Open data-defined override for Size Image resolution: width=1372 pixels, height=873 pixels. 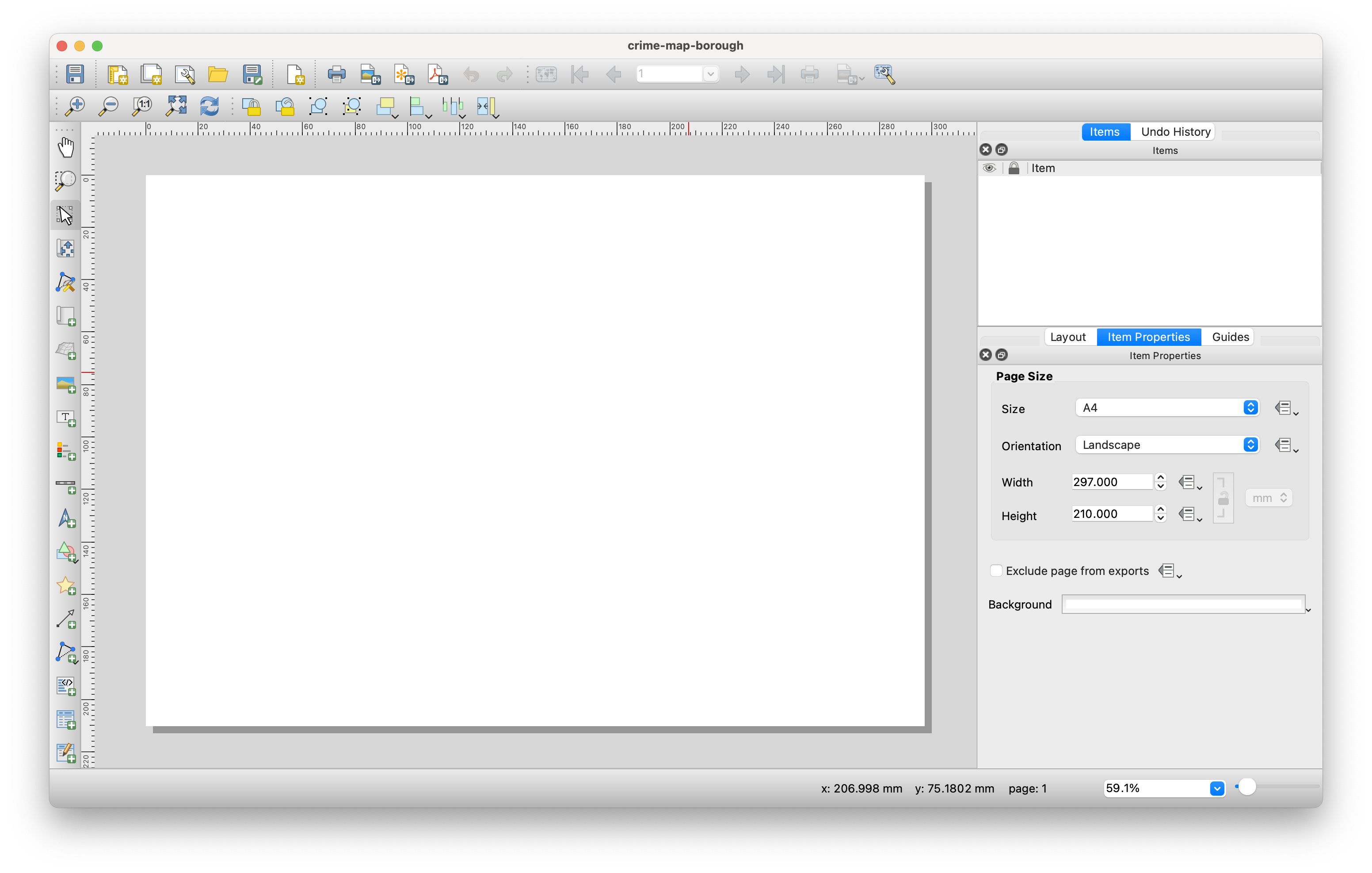point(1286,408)
